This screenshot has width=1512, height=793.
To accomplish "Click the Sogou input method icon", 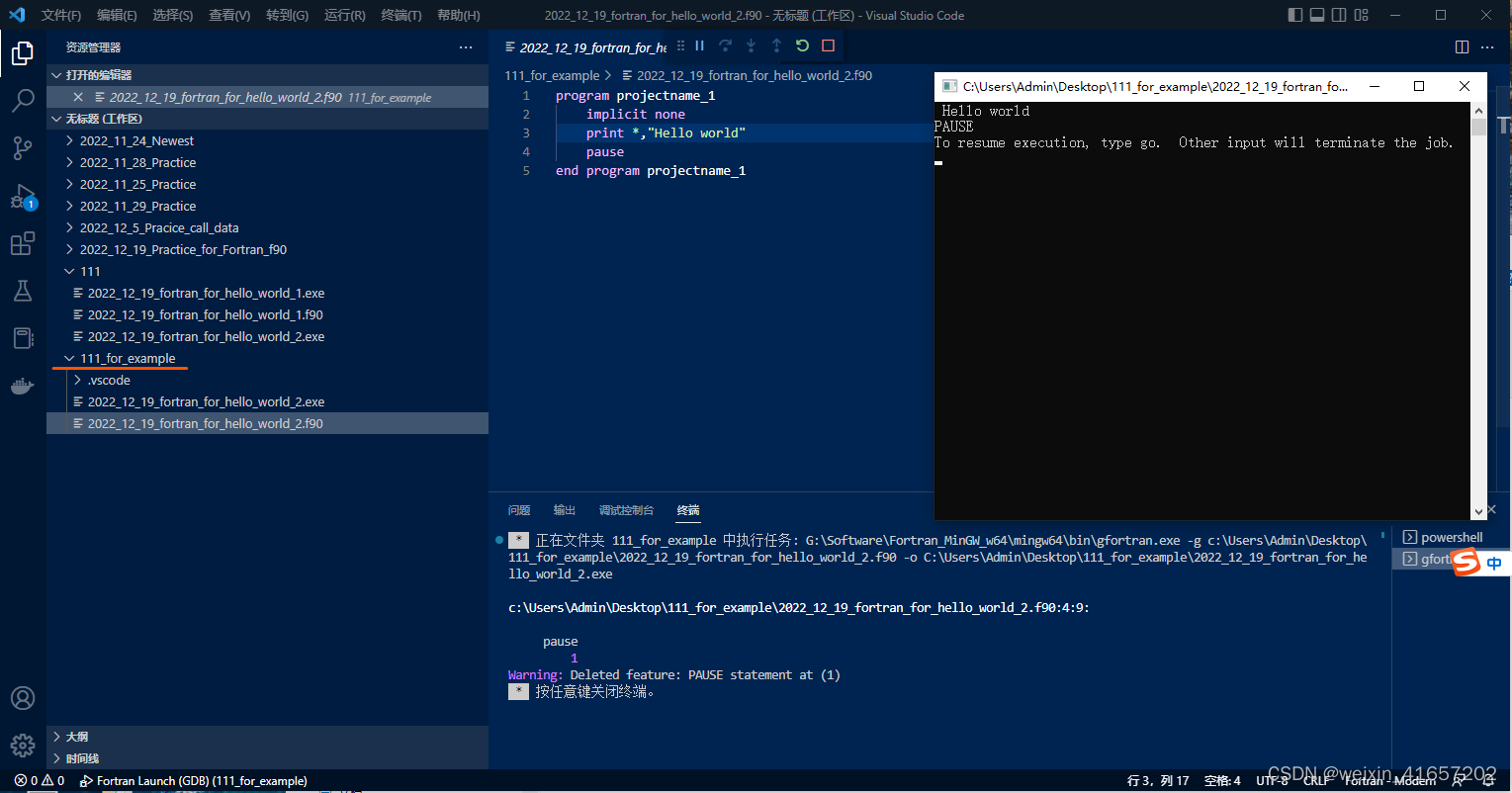I will point(1467,563).
